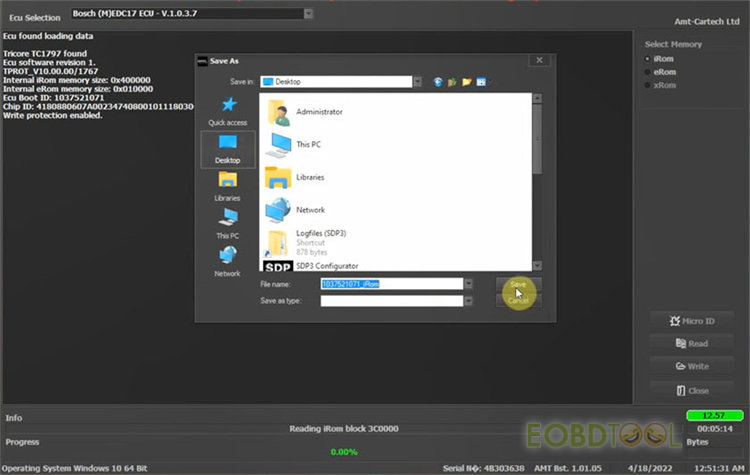The width and height of the screenshot is (750, 475).
Task: Select the xRom memory option
Action: pos(648,85)
